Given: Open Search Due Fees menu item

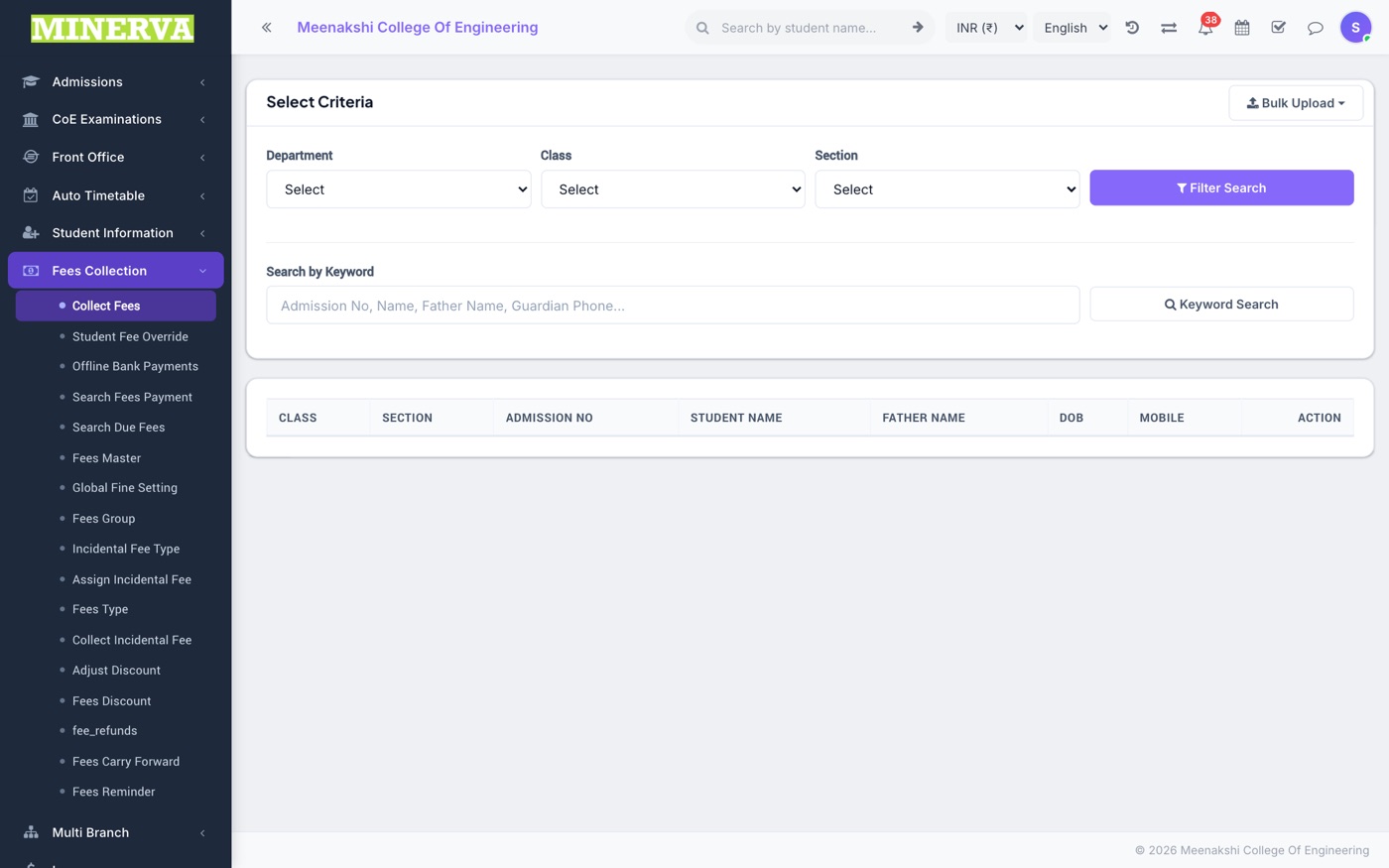Looking at the screenshot, I should (118, 428).
